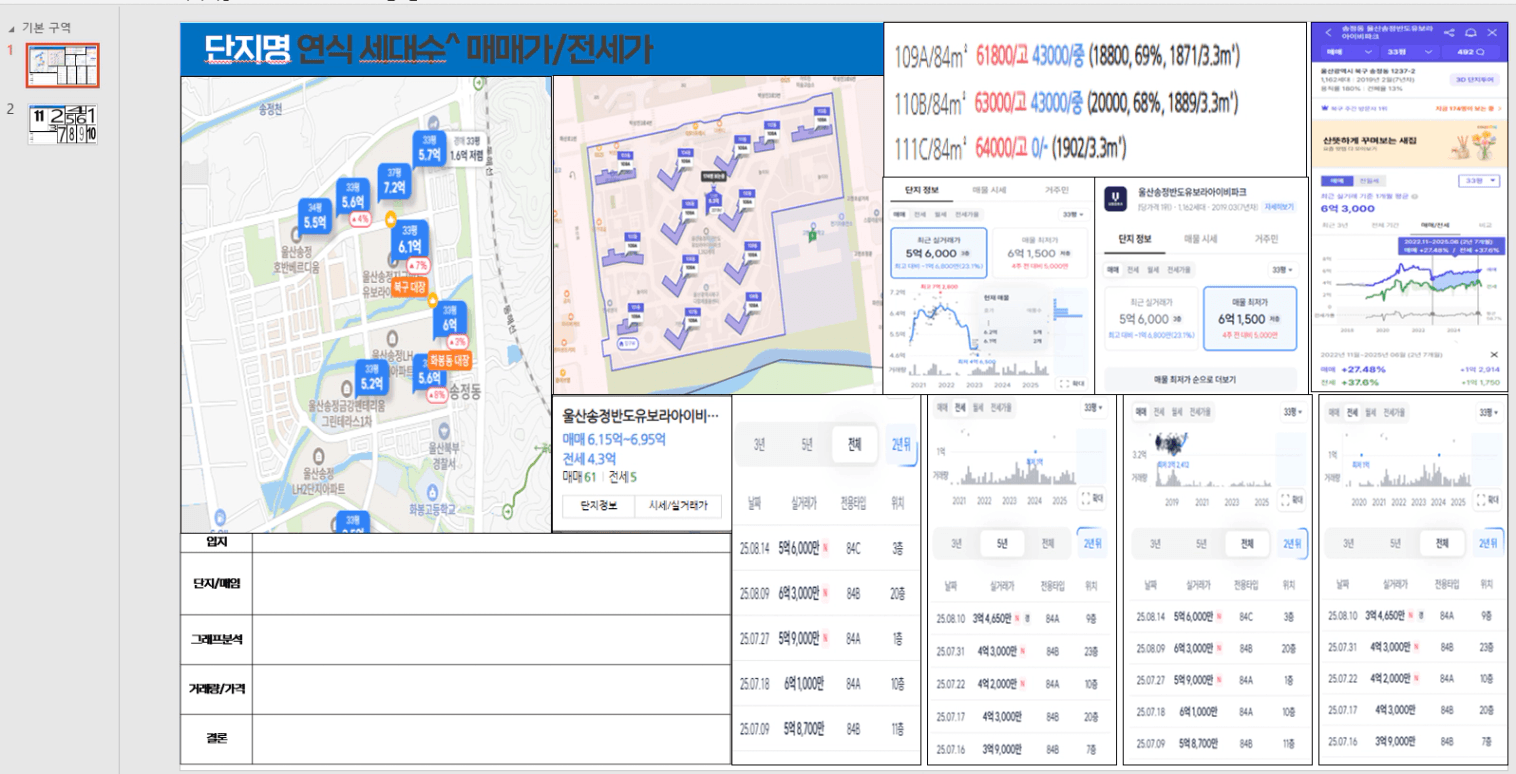Click the 5.7억 33평 price marker on map

pyautogui.click(x=429, y=149)
